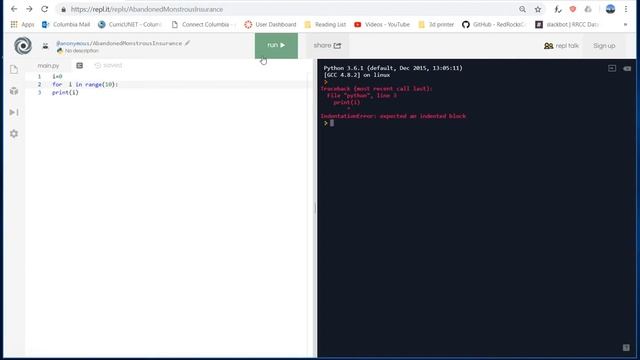Click the No description text
The width and height of the screenshot is (640, 360).
click(x=82, y=51)
